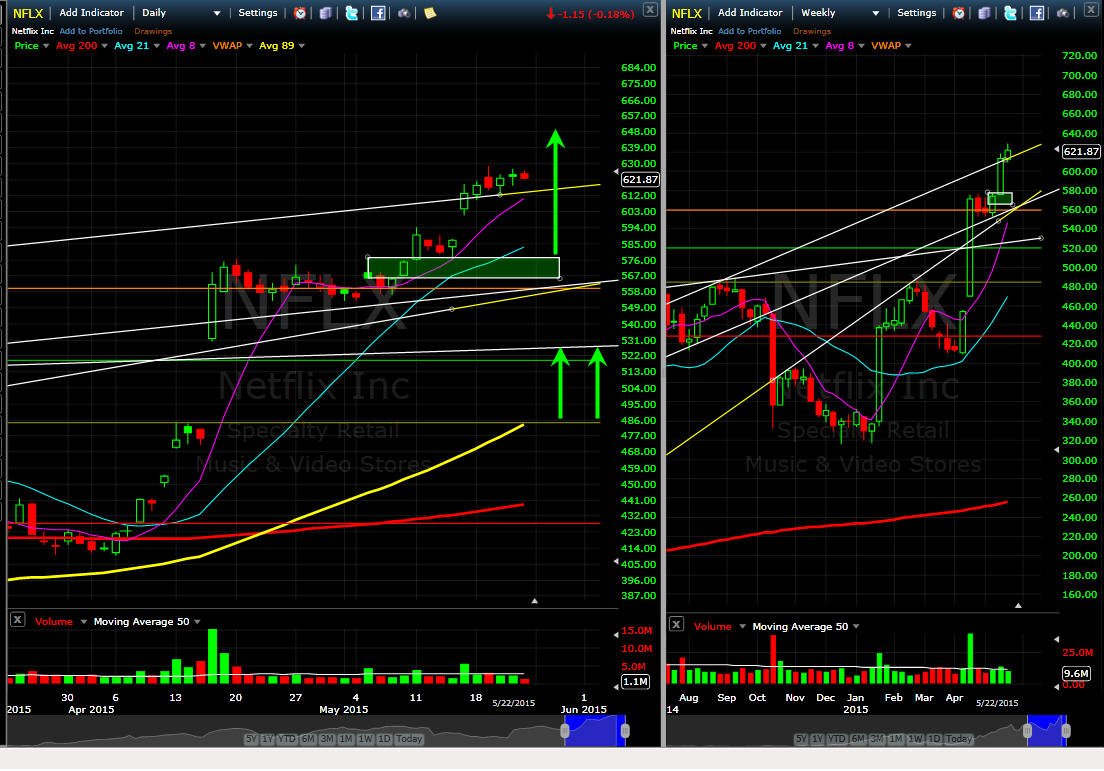The image size is (1104, 771).
Task: Click the stacked documents icon in Weekly chart
Action: coord(984,13)
